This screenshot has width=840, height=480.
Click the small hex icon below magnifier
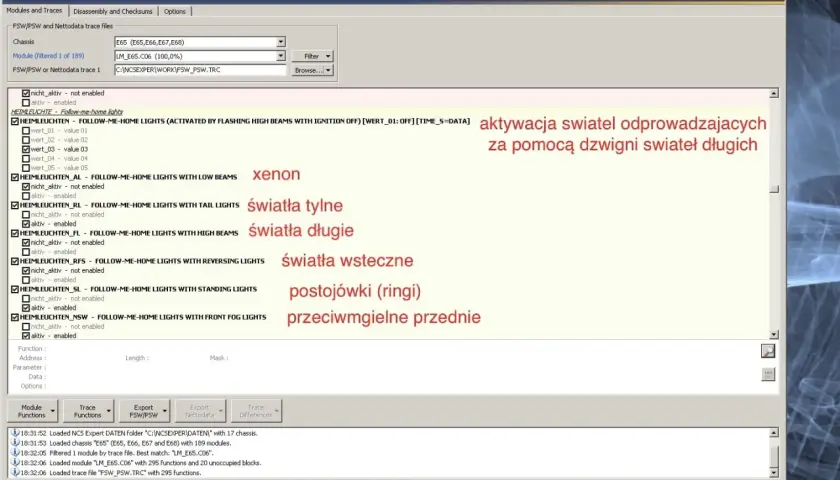pos(768,374)
